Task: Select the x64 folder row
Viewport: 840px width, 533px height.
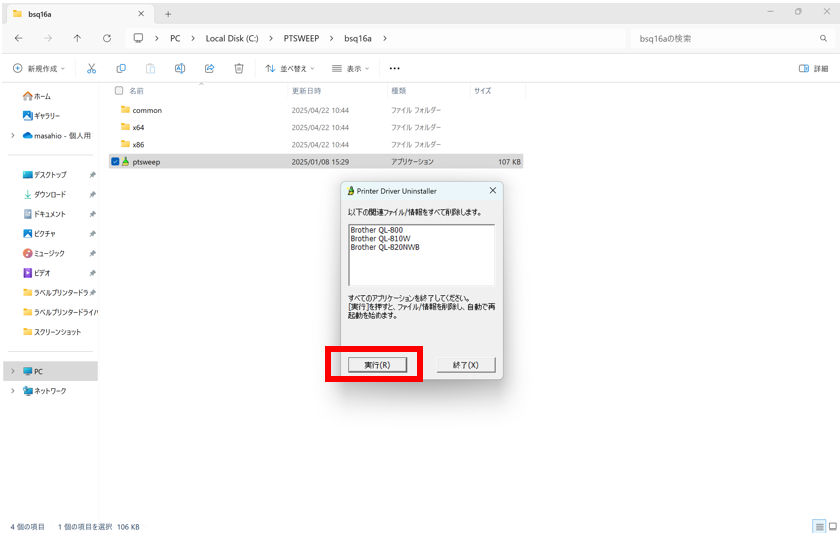Action: (316, 127)
